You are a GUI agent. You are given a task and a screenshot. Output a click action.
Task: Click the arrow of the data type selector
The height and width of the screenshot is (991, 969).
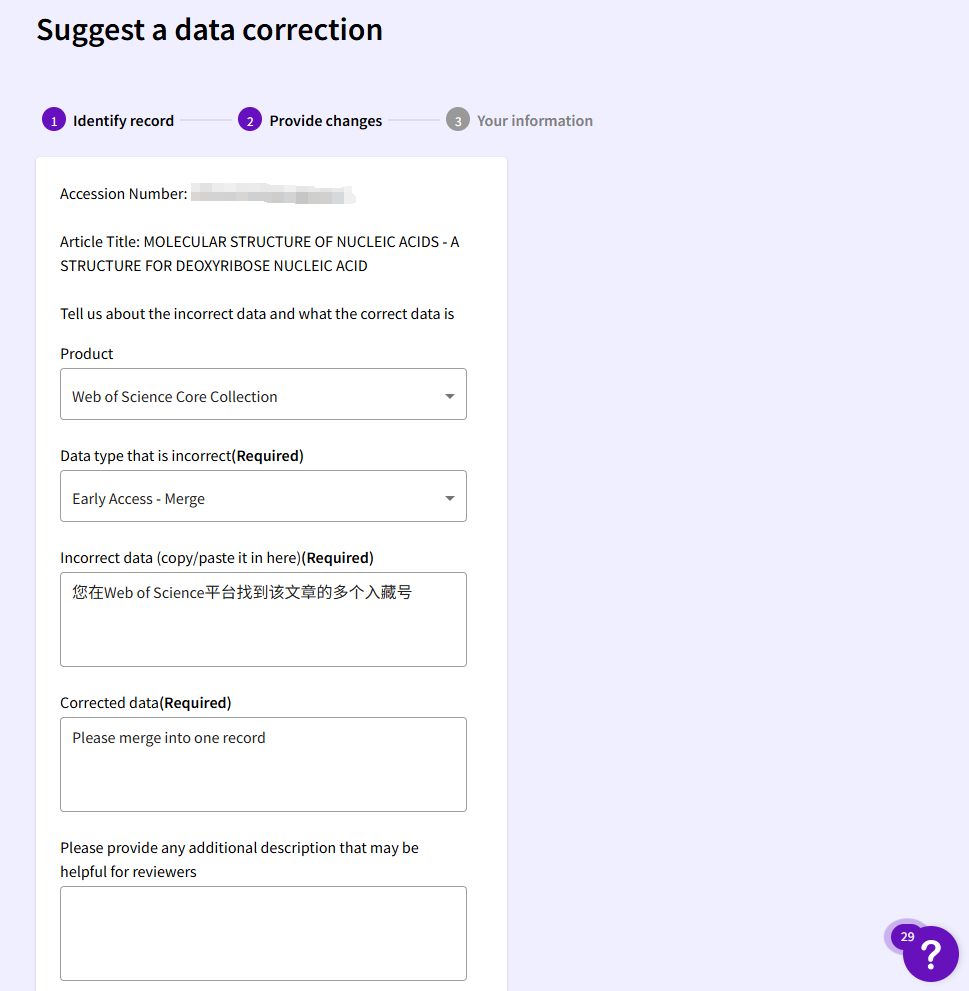pos(449,498)
